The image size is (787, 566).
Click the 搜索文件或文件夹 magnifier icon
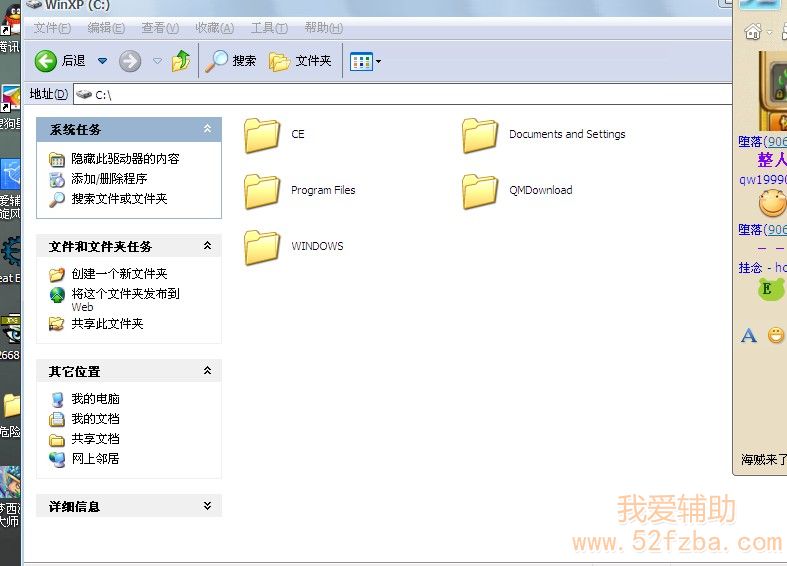tap(57, 199)
